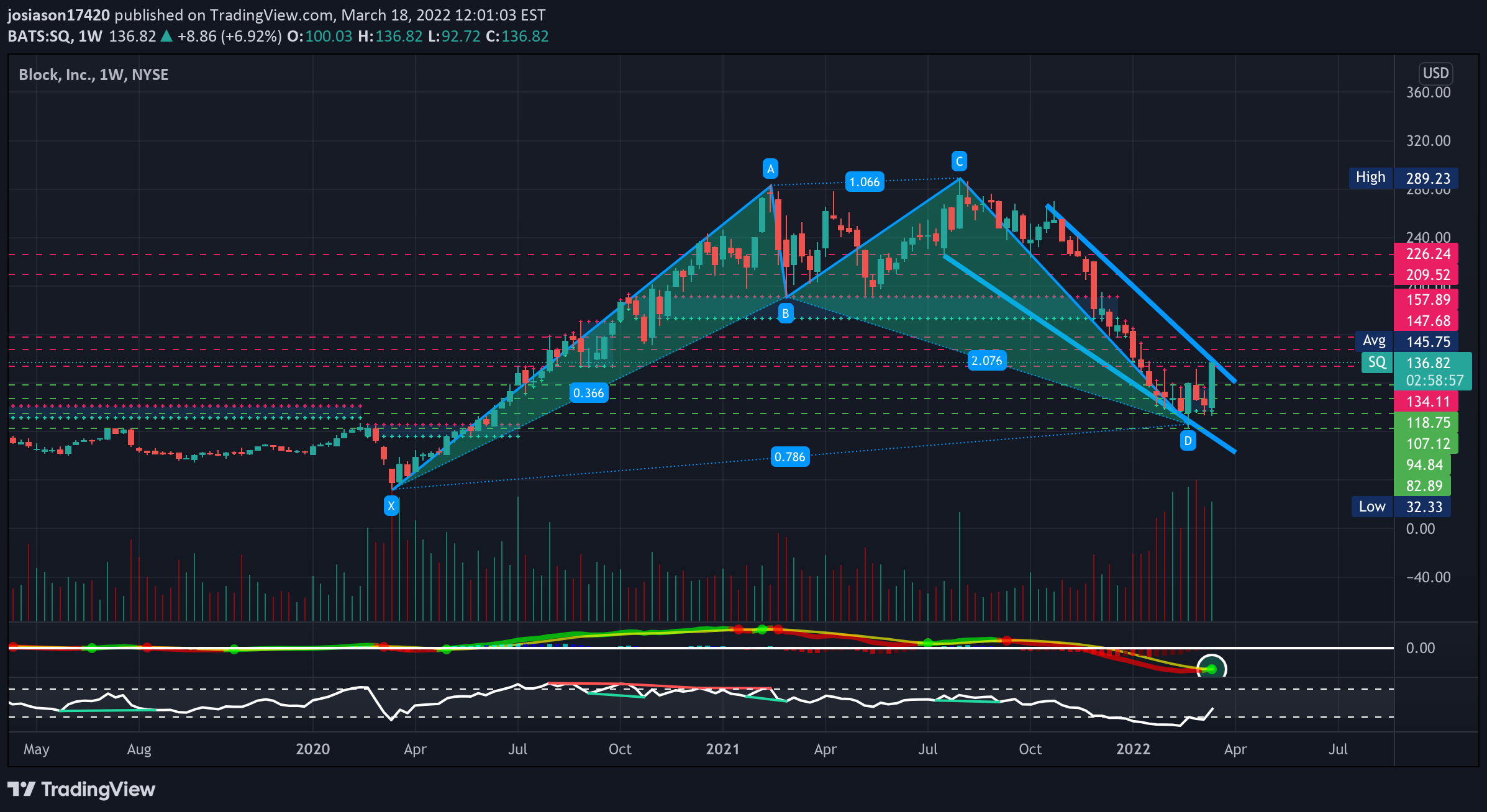Select harmonic pattern point C label

(x=960, y=161)
